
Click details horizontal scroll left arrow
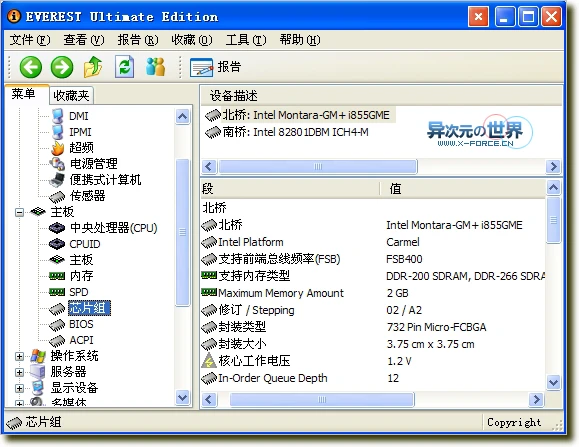(x=209, y=399)
